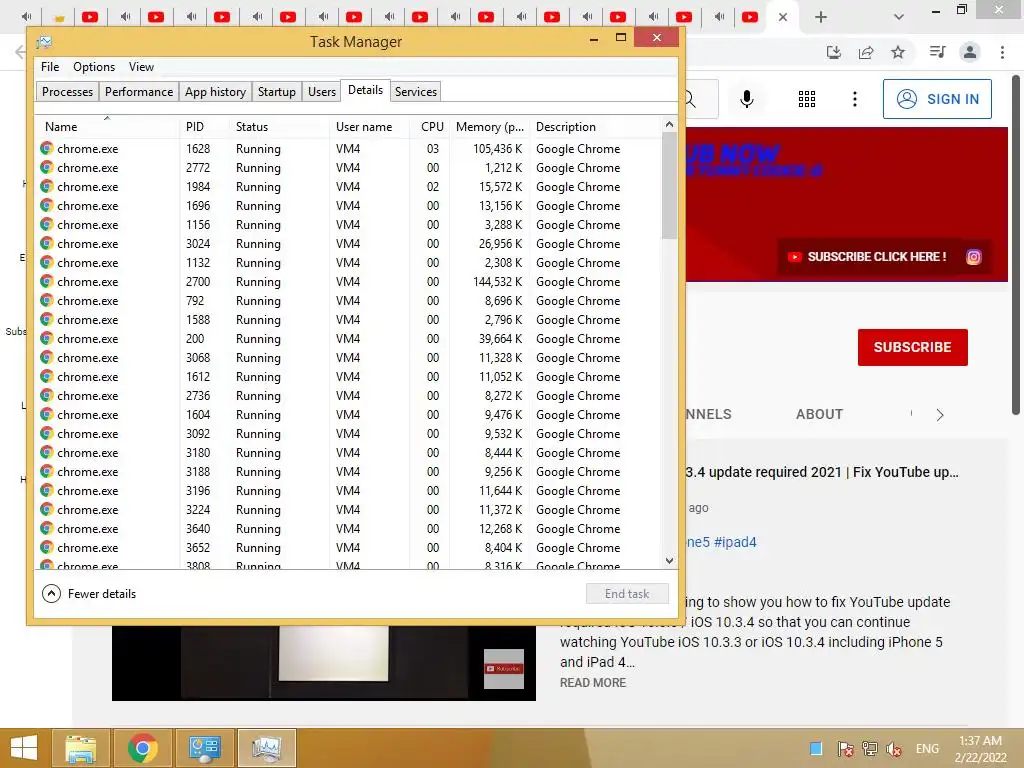Open the File menu in Task Manager
This screenshot has height=768, width=1024.
click(x=50, y=67)
